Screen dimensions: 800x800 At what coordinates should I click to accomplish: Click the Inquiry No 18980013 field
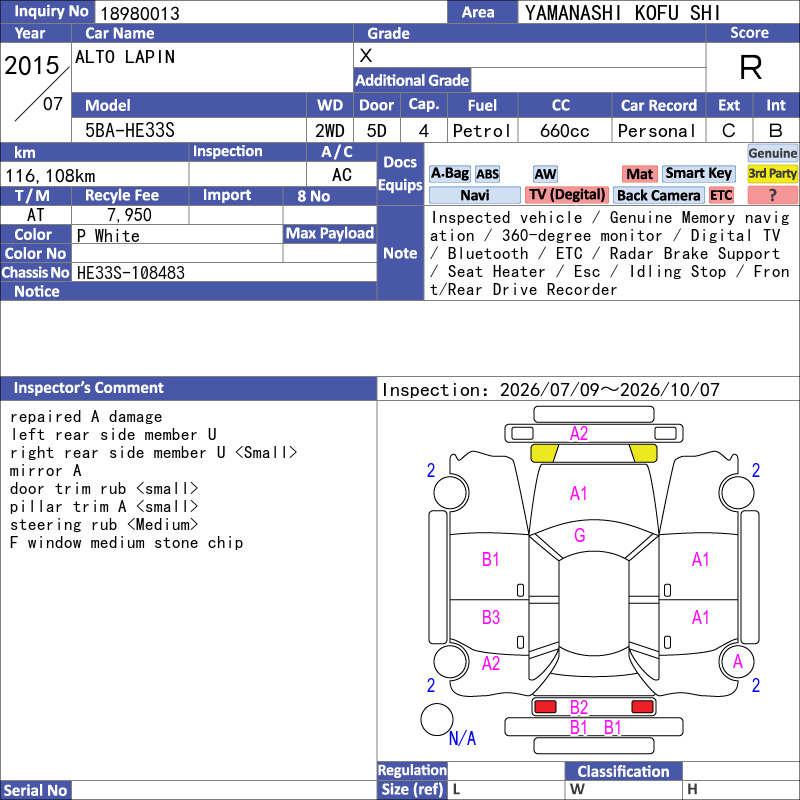point(270,13)
